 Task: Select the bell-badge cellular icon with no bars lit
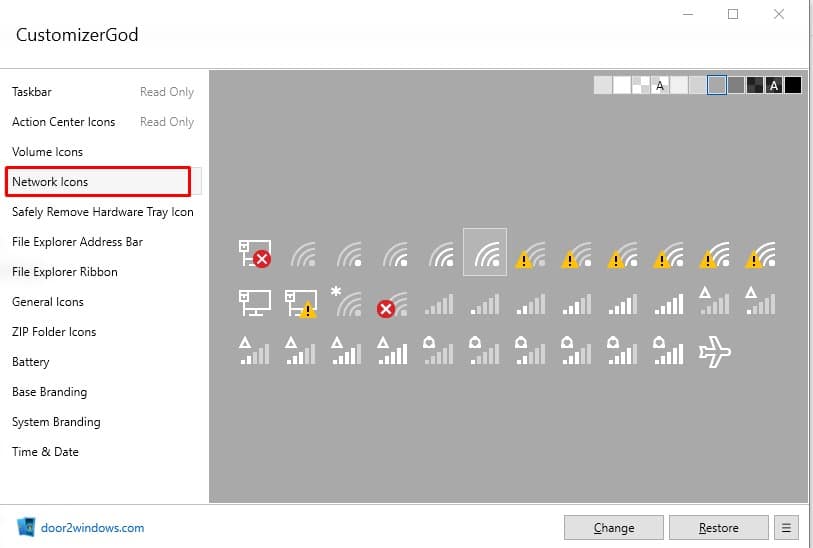pos(439,350)
